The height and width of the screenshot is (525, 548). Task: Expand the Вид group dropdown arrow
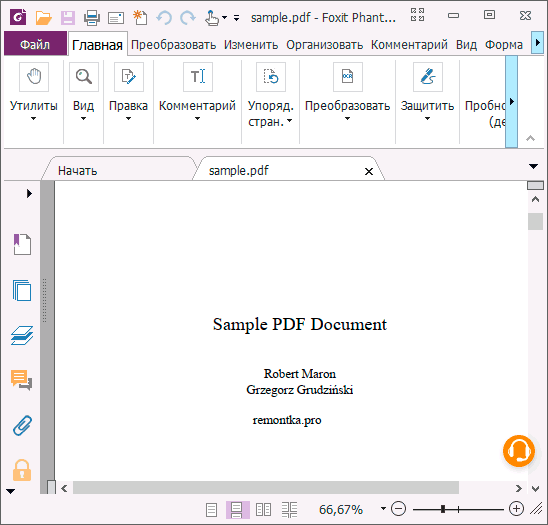[x=83, y=118]
